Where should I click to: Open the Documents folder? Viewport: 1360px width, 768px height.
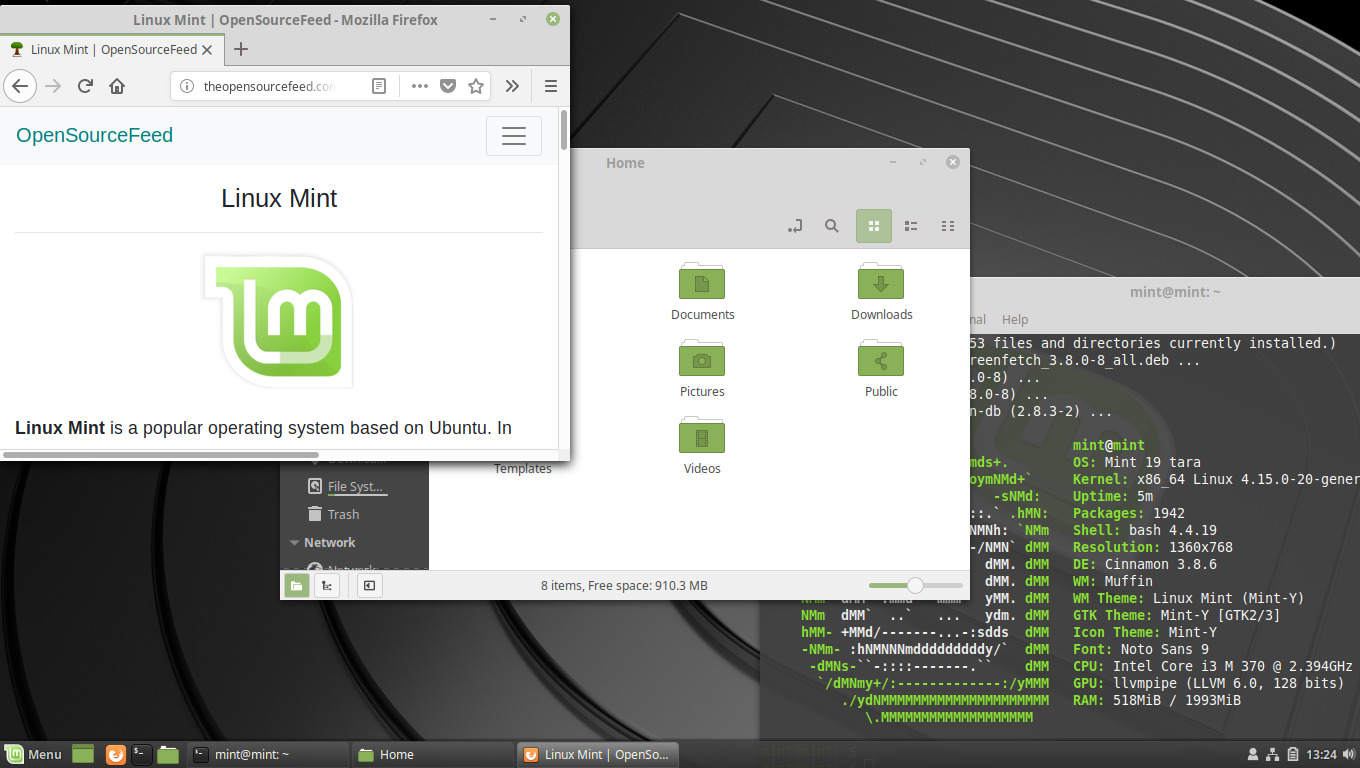[702, 291]
